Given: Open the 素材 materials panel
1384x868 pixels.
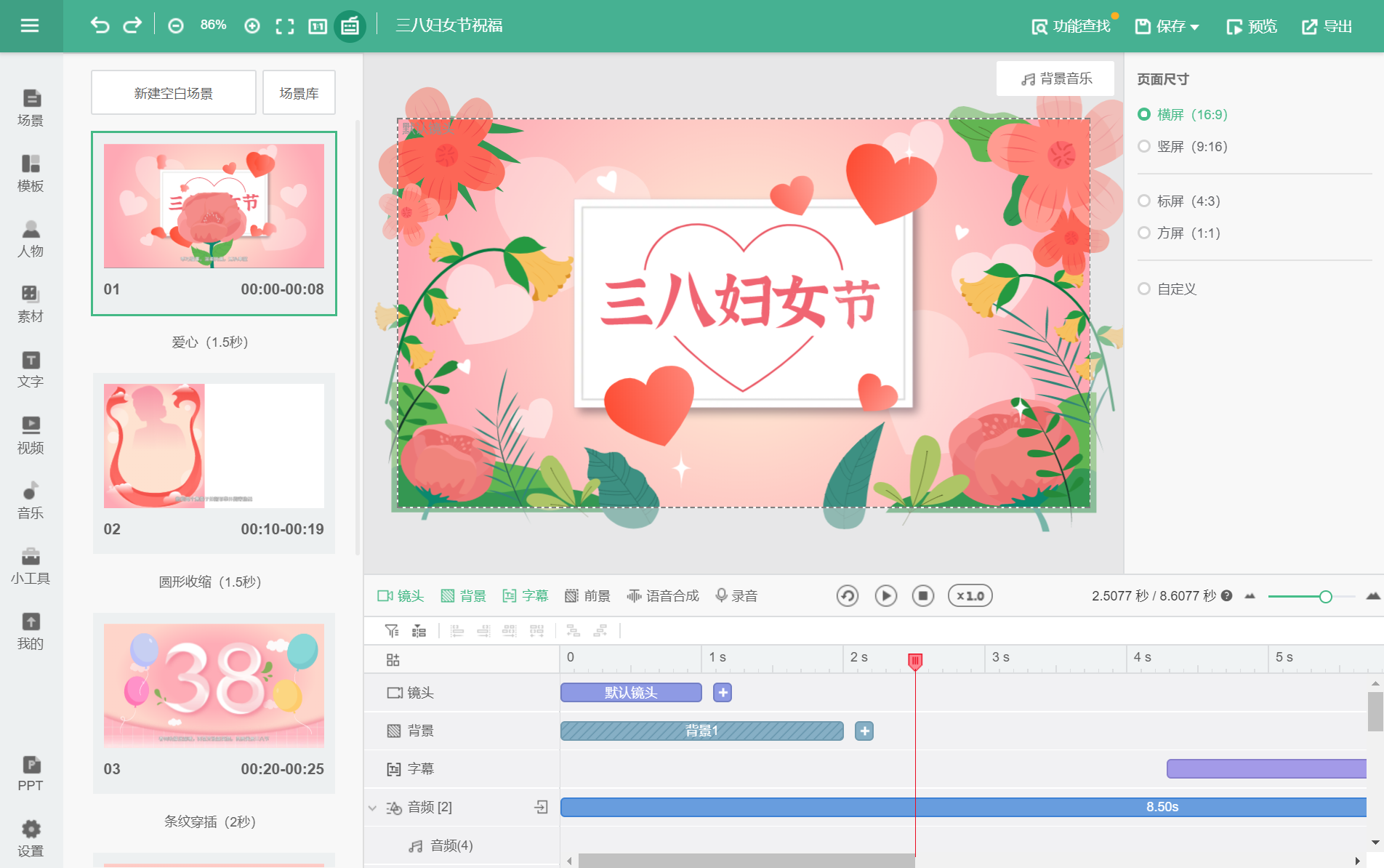Looking at the screenshot, I should click(x=31, y=304).
